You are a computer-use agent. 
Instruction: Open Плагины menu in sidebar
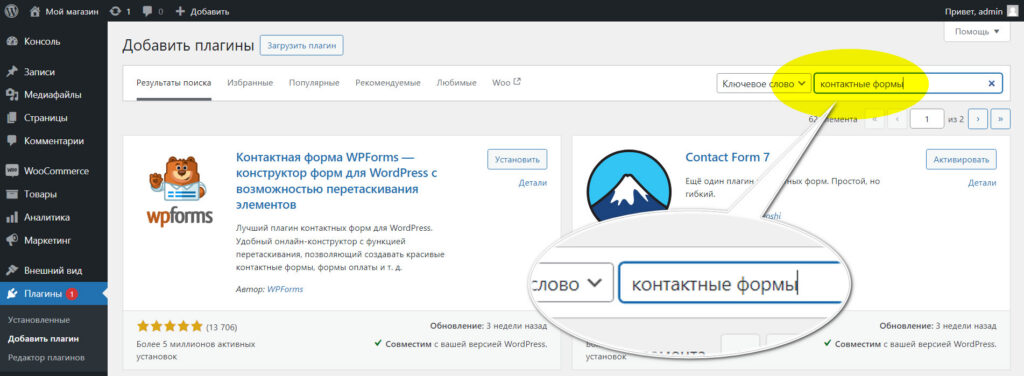click(54, 294)
